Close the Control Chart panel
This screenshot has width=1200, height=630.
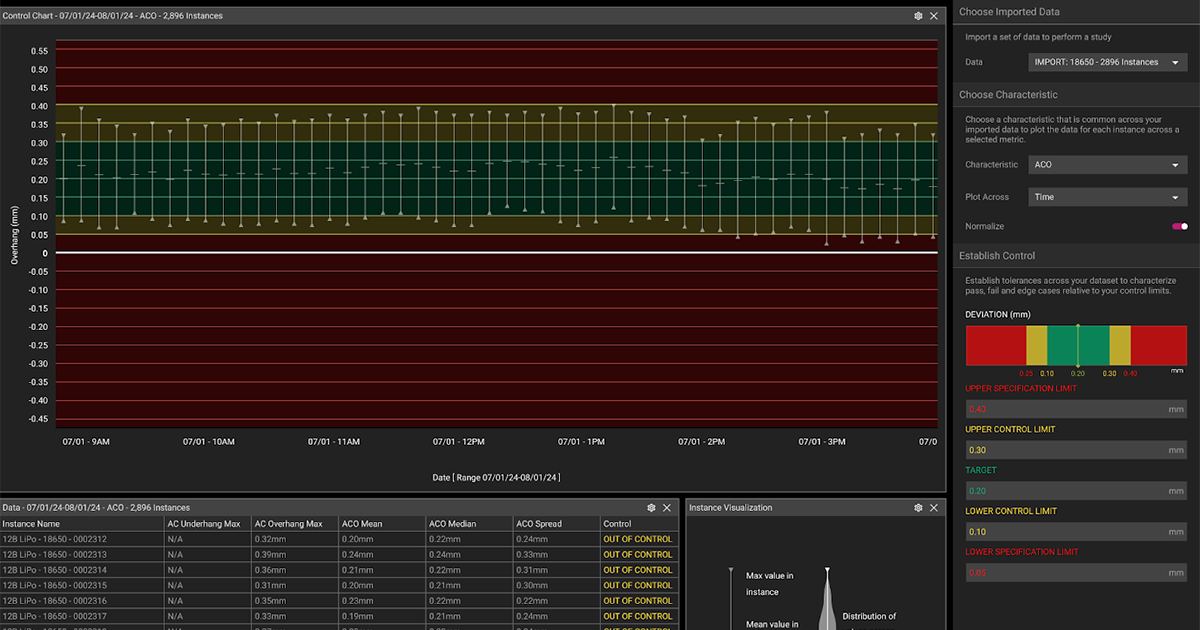(934, 16)
